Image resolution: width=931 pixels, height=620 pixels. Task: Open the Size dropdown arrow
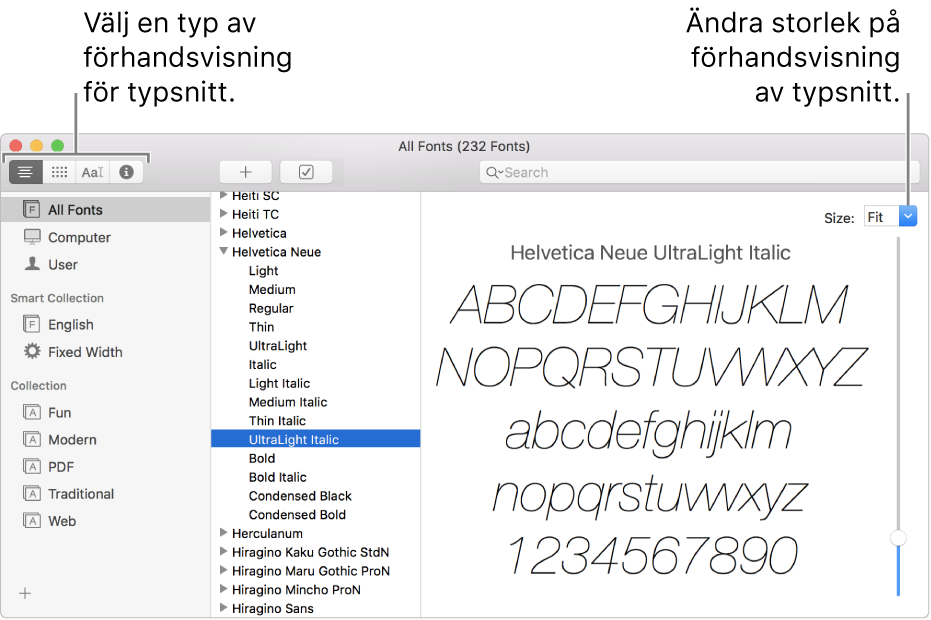[908, 216]
